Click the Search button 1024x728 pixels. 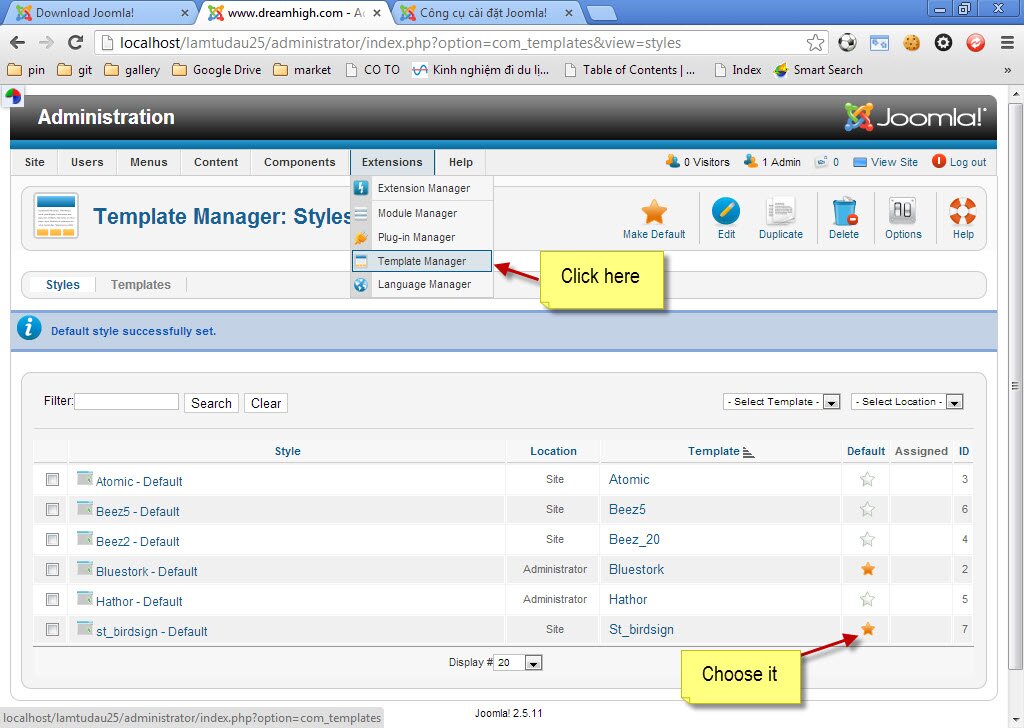click(x=211, y=402)
